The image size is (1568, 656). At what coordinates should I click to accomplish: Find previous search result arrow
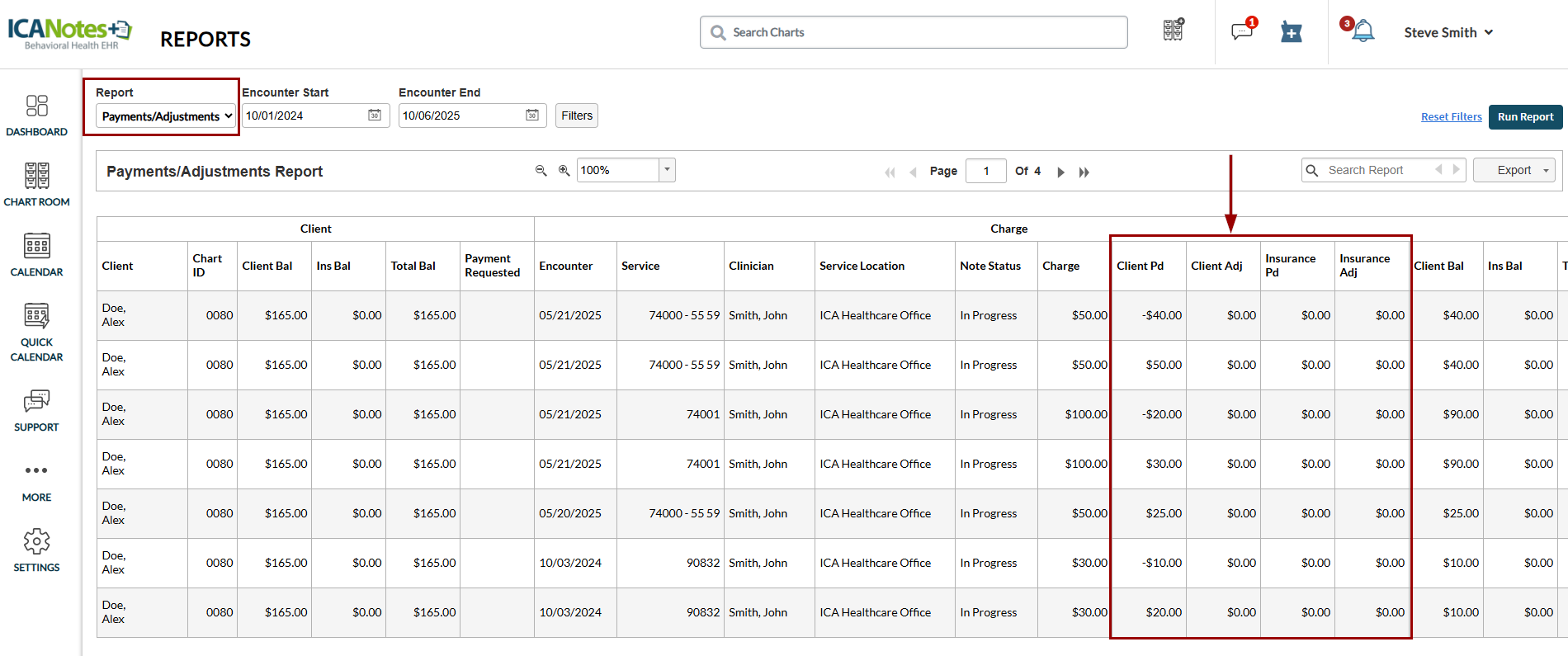[1438, 169]
